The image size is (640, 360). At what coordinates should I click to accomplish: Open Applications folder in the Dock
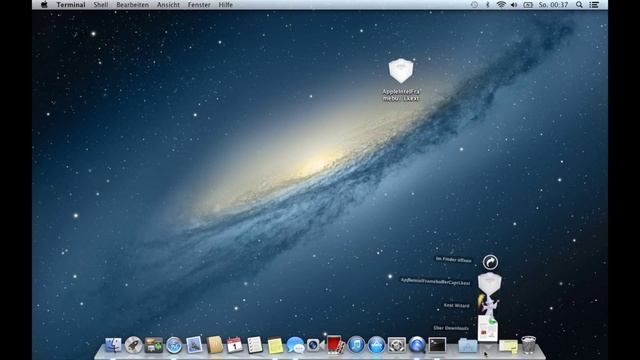tap(468, 346)
